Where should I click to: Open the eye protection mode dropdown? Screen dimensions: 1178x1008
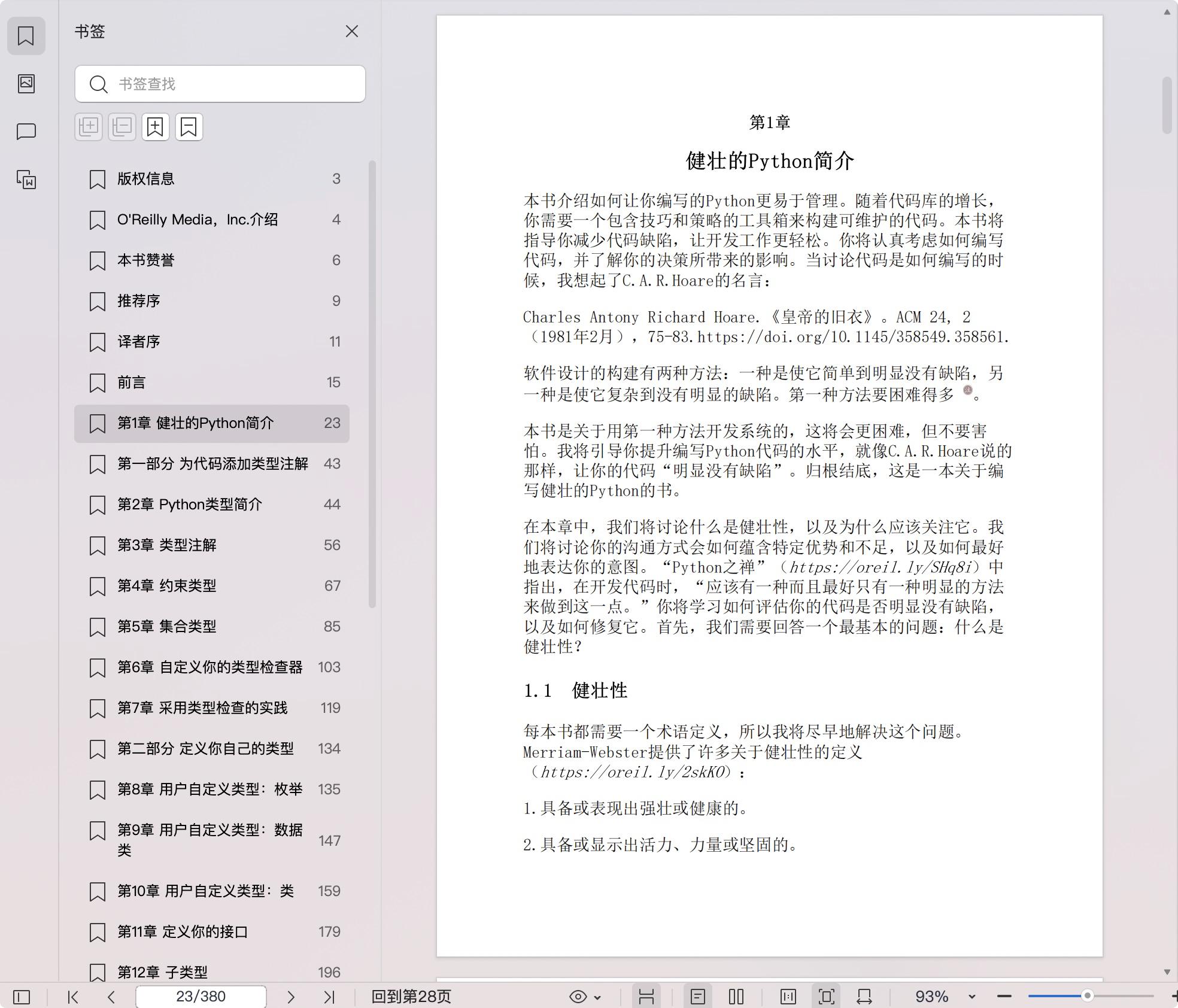[x=585, y=997]
